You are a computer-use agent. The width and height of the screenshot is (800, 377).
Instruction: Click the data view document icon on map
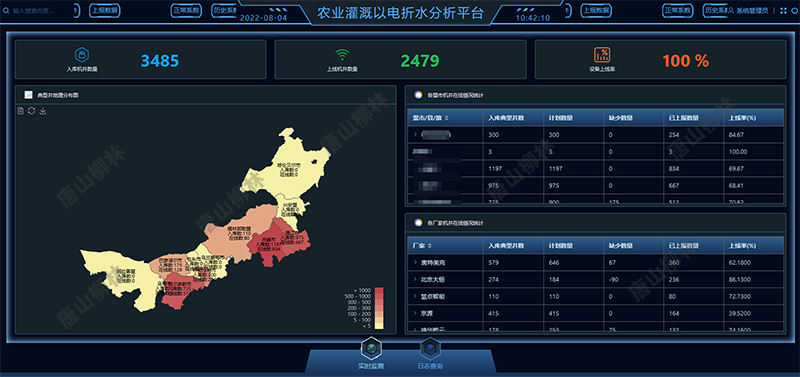tap(20, 111)
